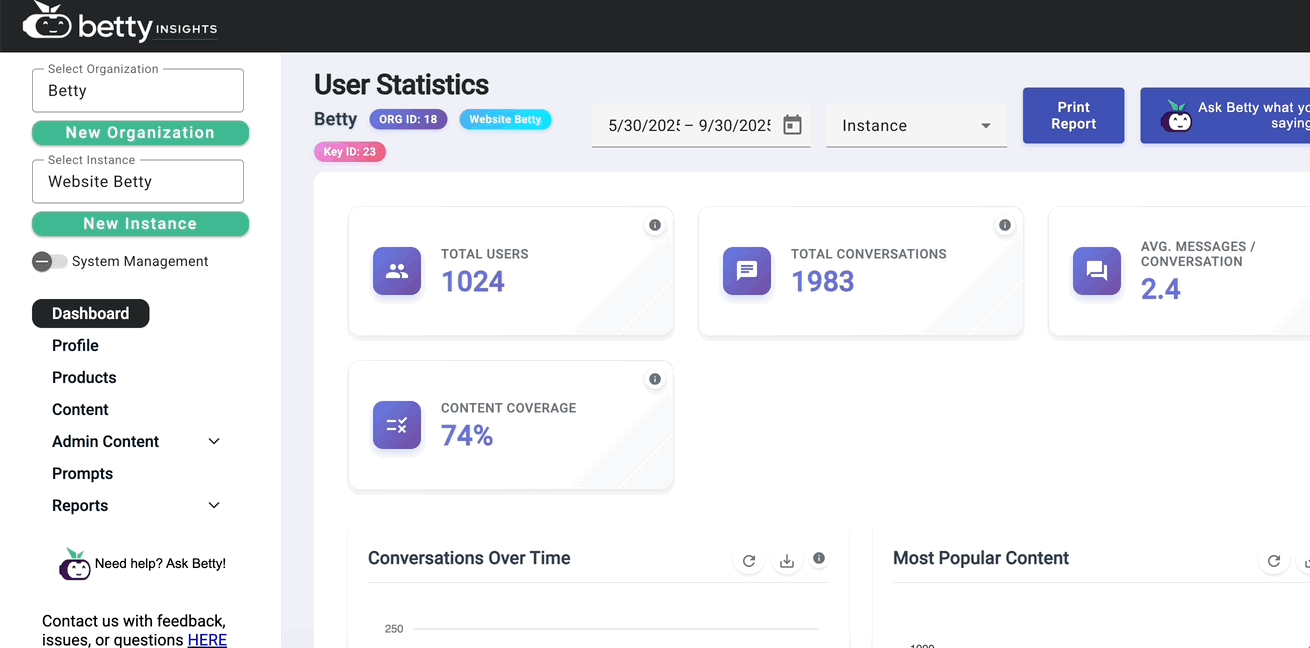Open the Prompts menu item
1310x648 pixels.
(x=82, y=473)
